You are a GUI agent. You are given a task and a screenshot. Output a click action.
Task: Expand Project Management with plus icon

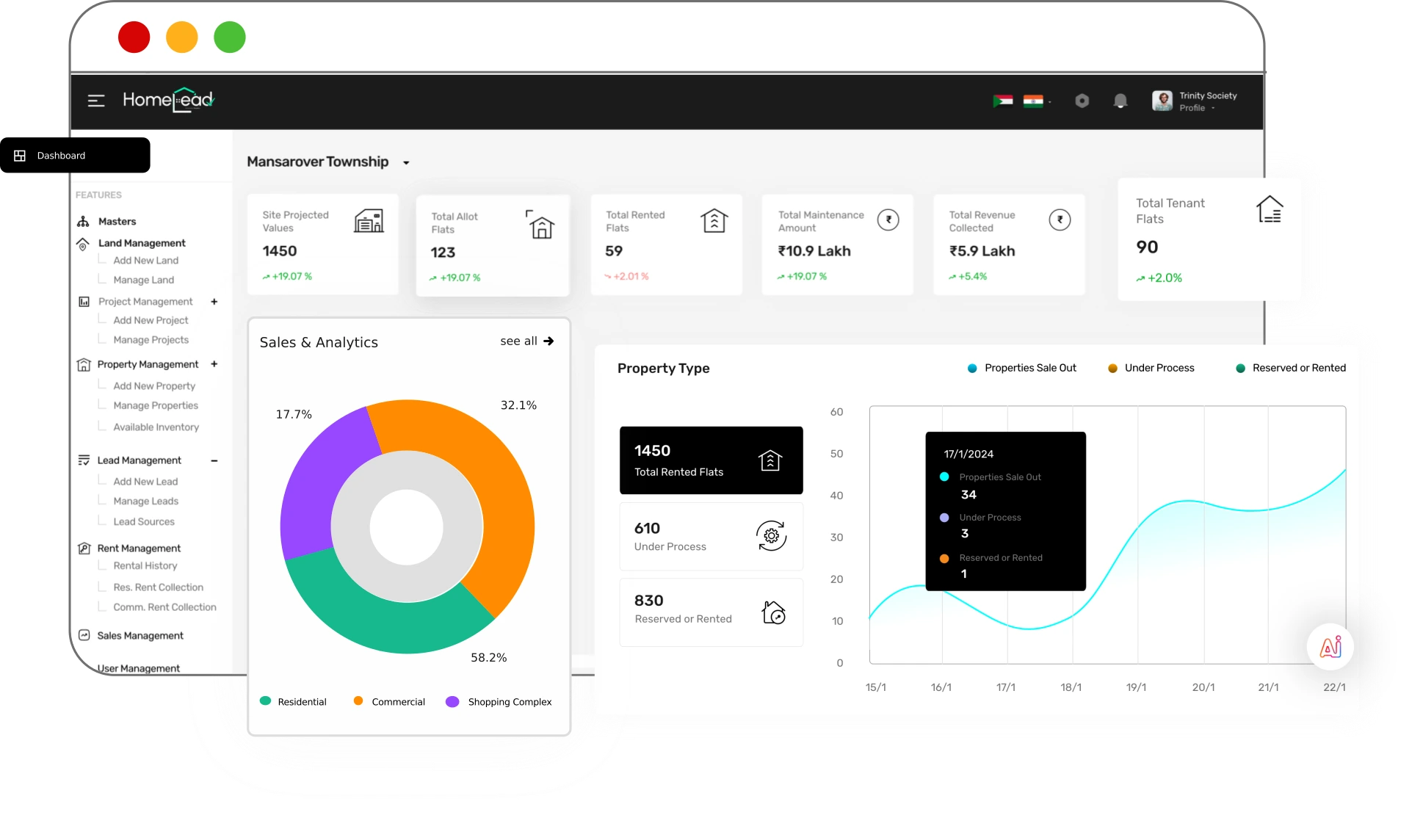(214, 302)
